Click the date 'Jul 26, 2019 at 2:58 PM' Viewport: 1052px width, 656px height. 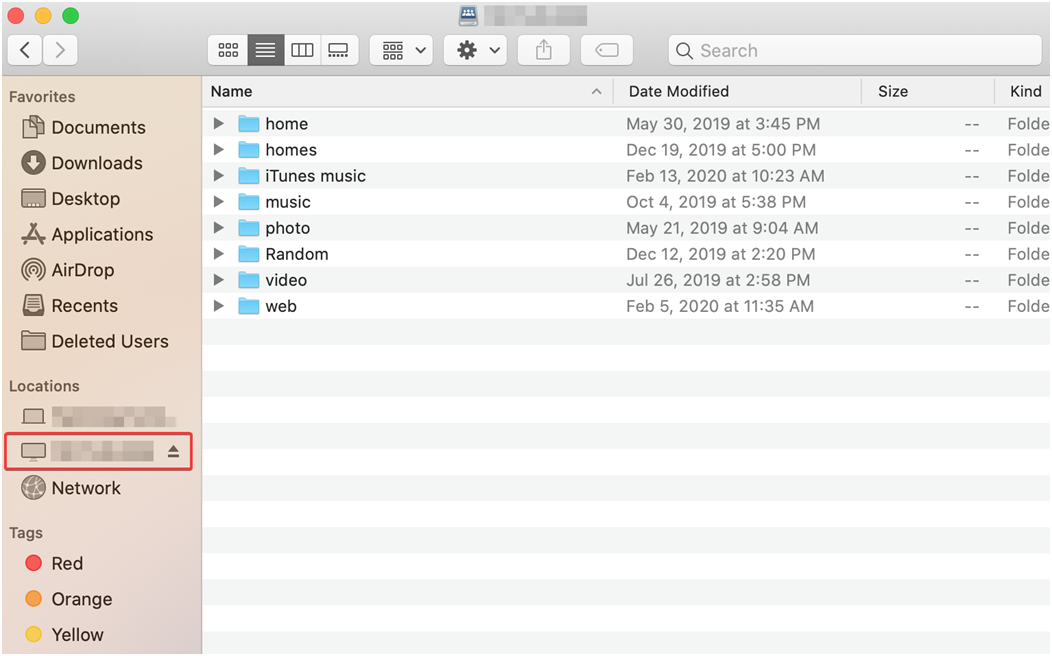(718, 280)
